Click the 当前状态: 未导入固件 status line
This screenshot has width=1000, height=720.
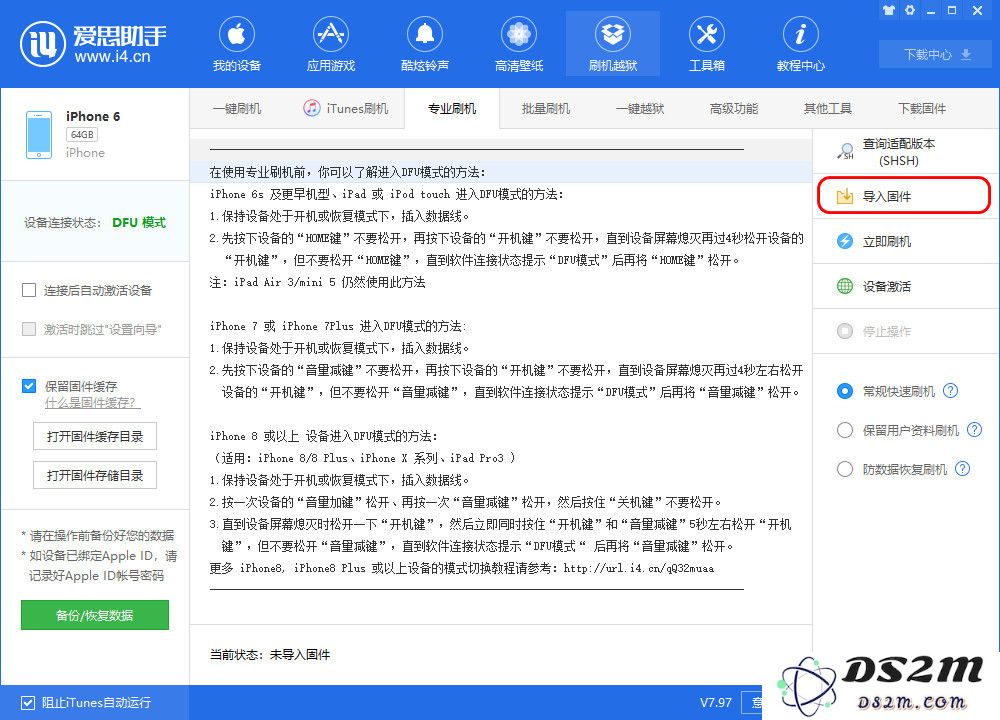tap(270, 654)
